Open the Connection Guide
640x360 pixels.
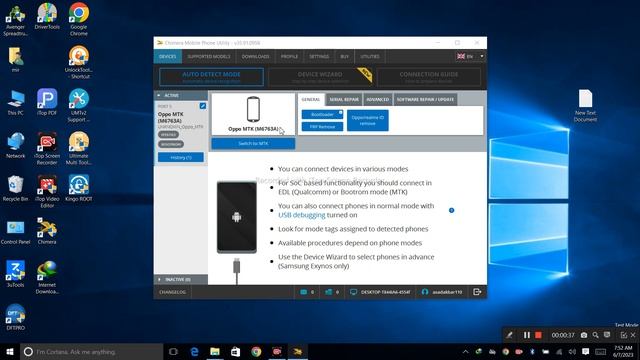pos(429,77)
